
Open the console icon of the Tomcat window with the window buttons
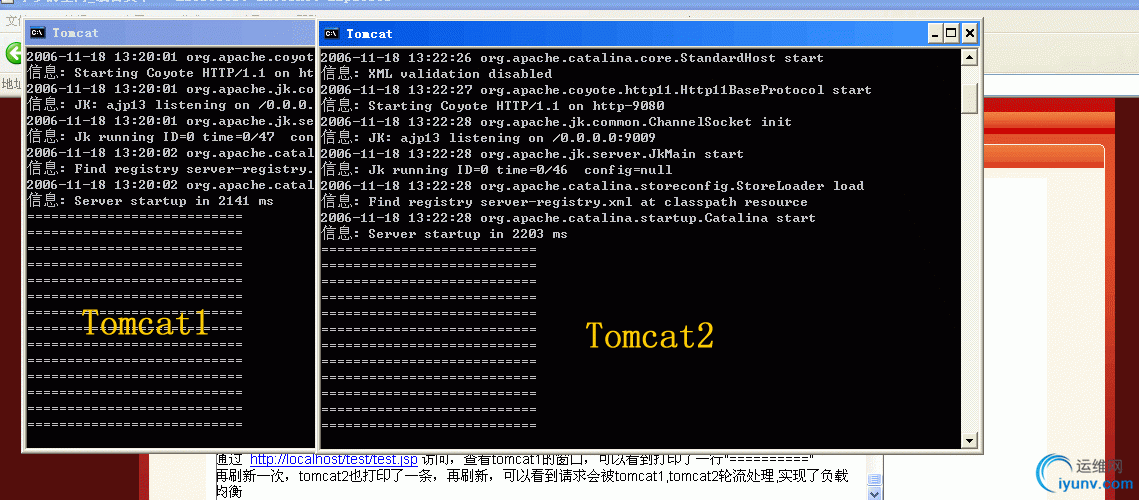coord(331,33)
